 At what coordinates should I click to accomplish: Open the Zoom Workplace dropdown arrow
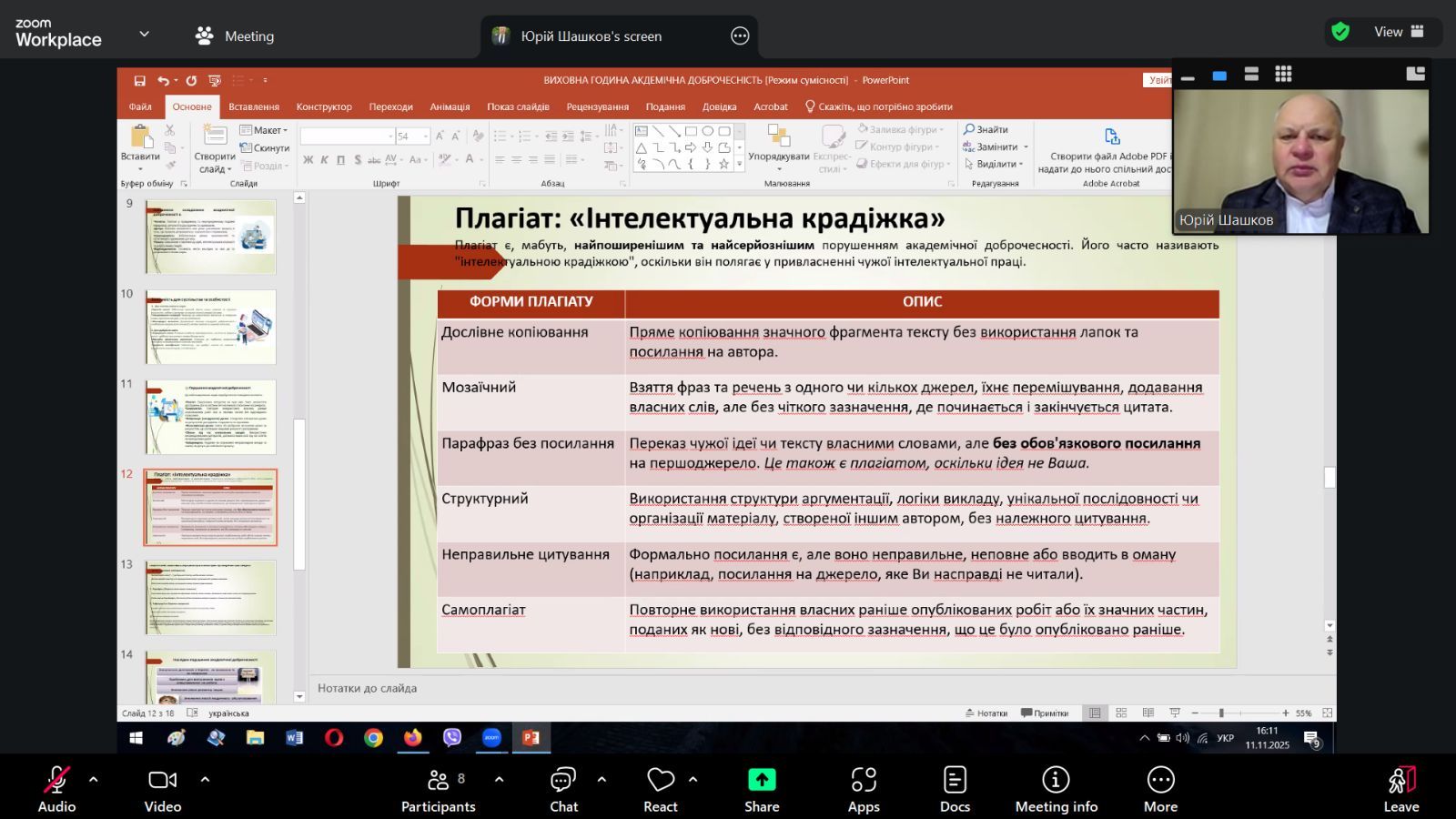(144, 35)
